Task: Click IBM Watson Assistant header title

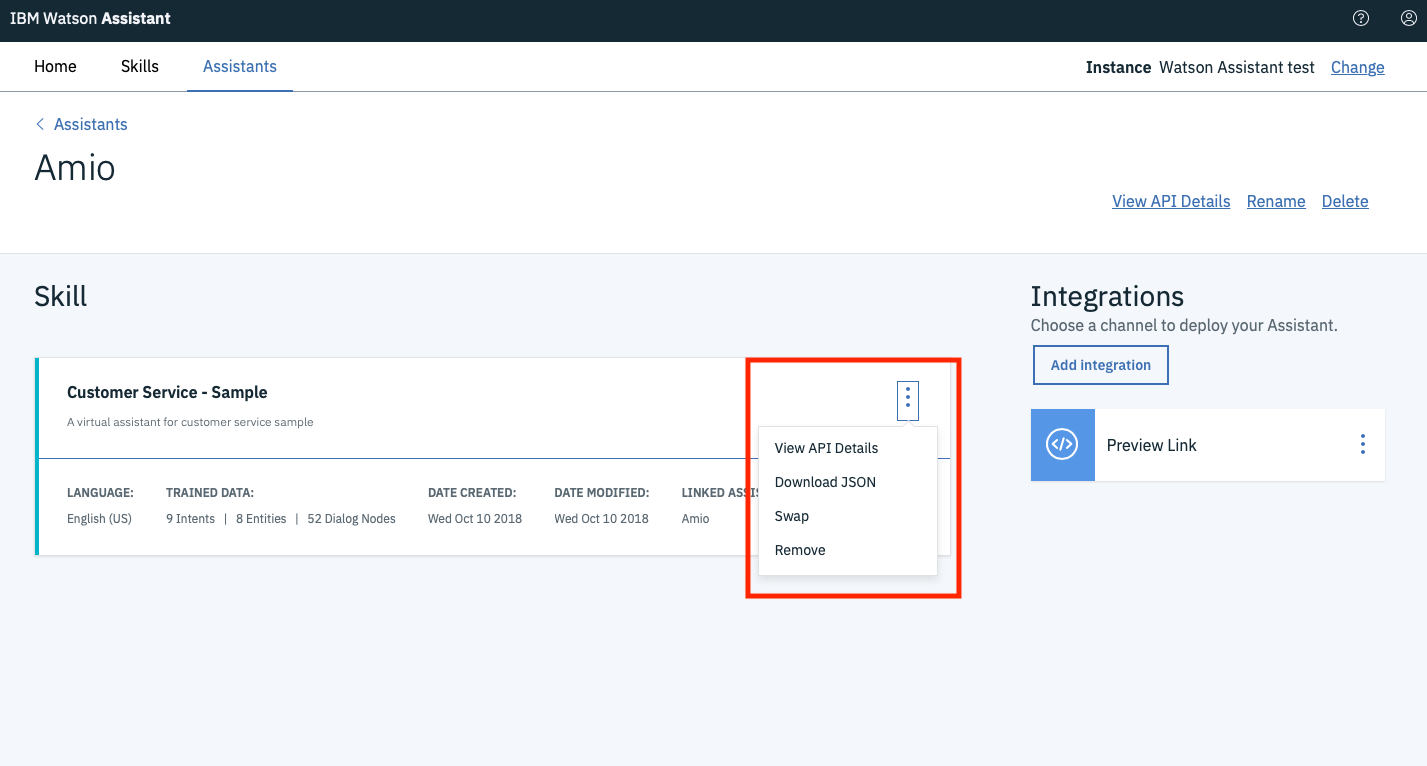Action: tap(90, 18)
